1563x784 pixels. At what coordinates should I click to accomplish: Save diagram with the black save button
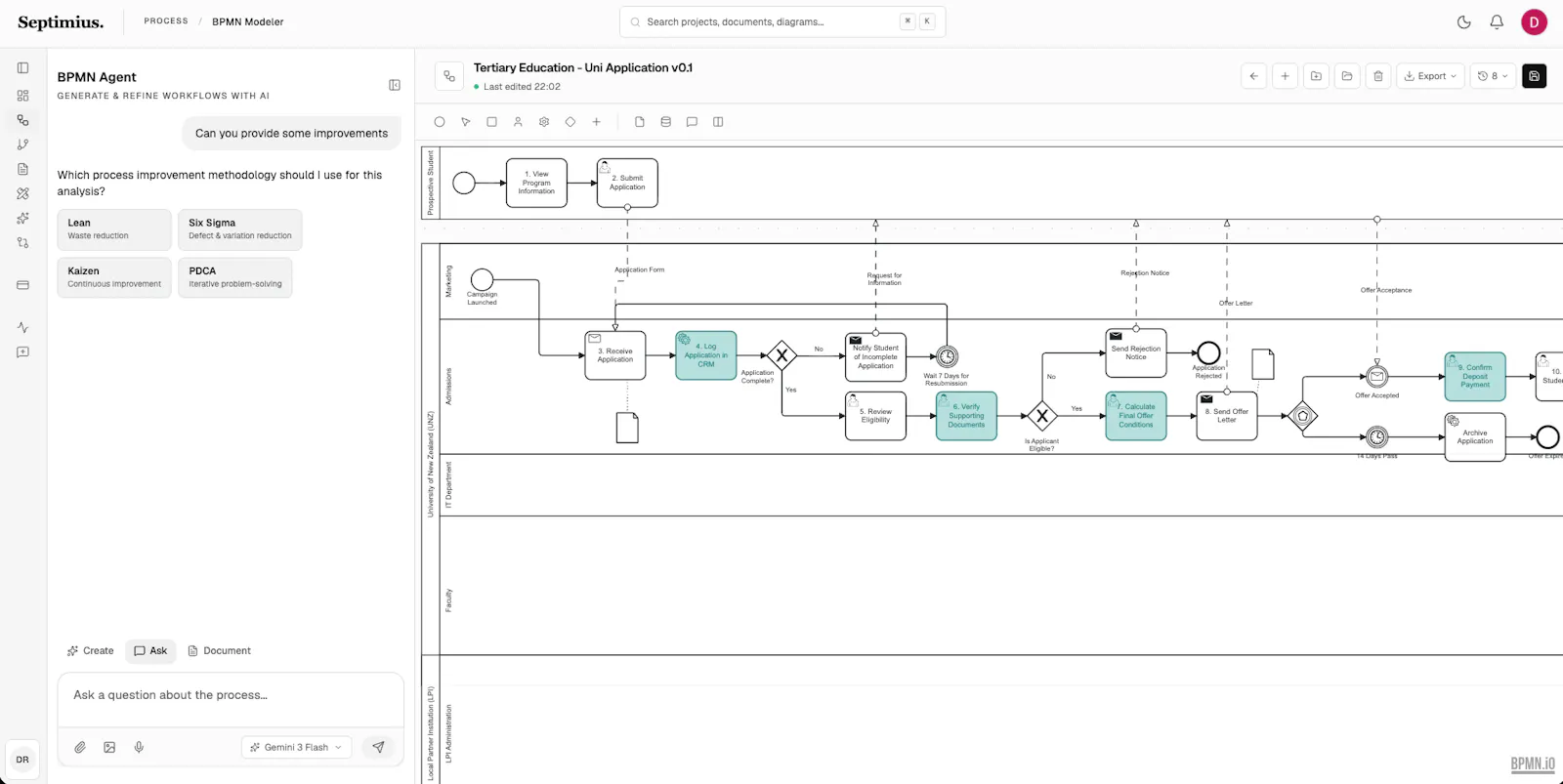tap(1535, 76)
